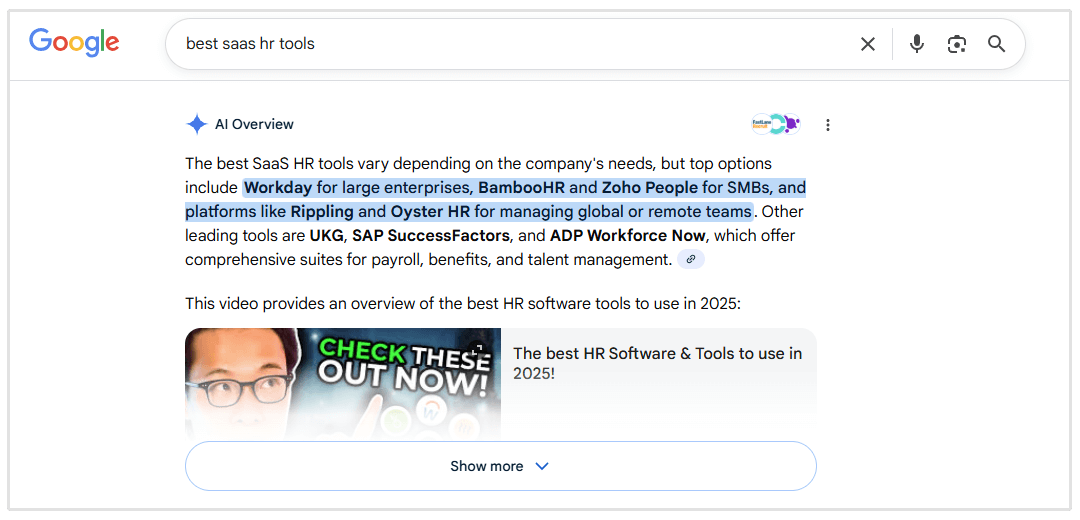Image resolution: width=1080 pixels, height=520 pixels.
Task: Click the bold ADP Workforce Now text
Action: pos(628,235)
